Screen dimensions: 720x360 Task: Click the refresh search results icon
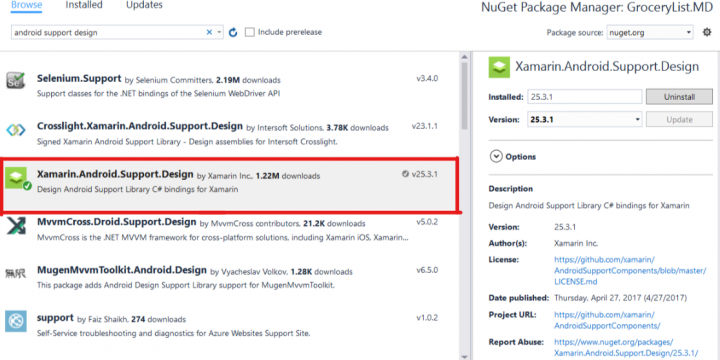pos(233,32)
